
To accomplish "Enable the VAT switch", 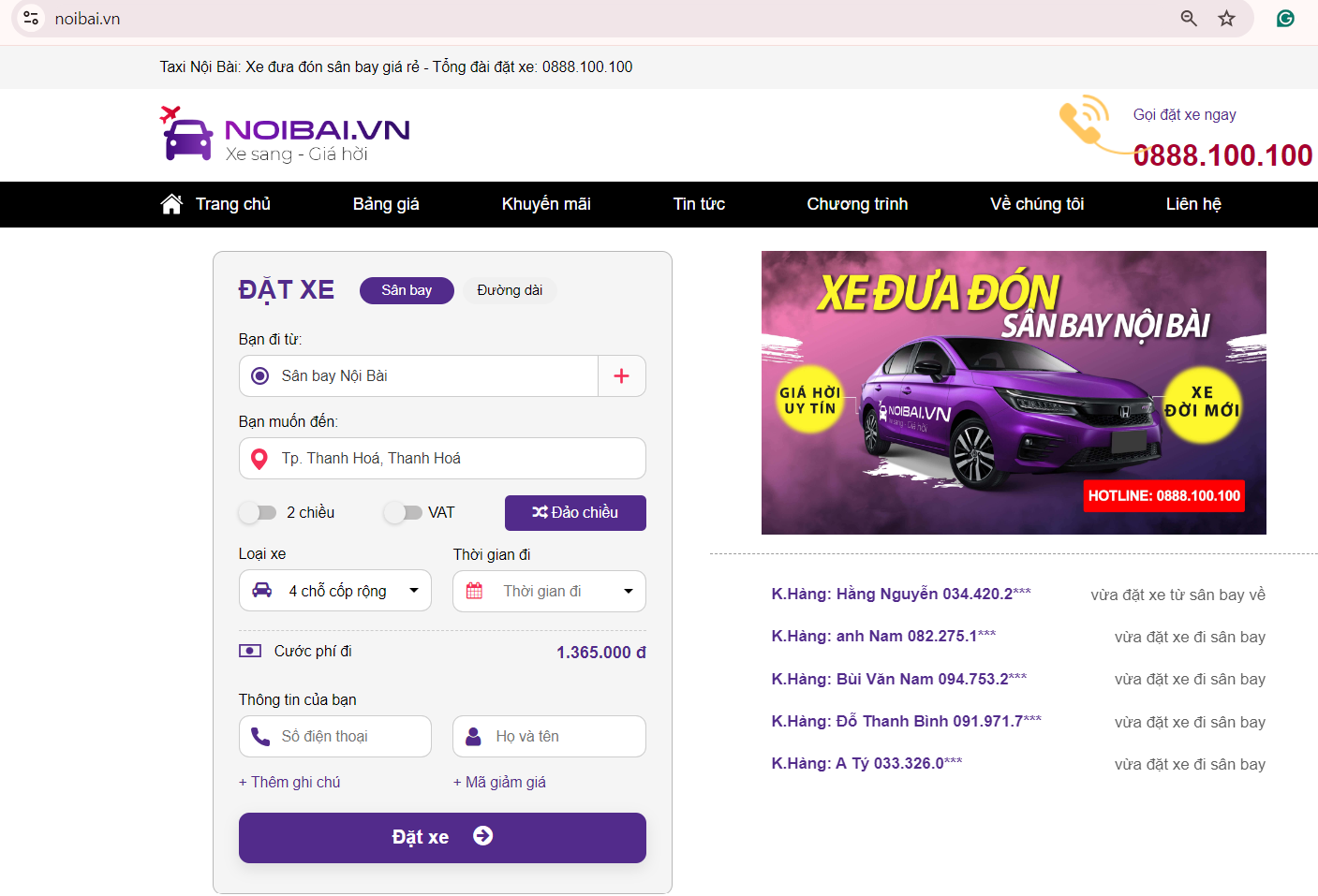I will (403, 512).
